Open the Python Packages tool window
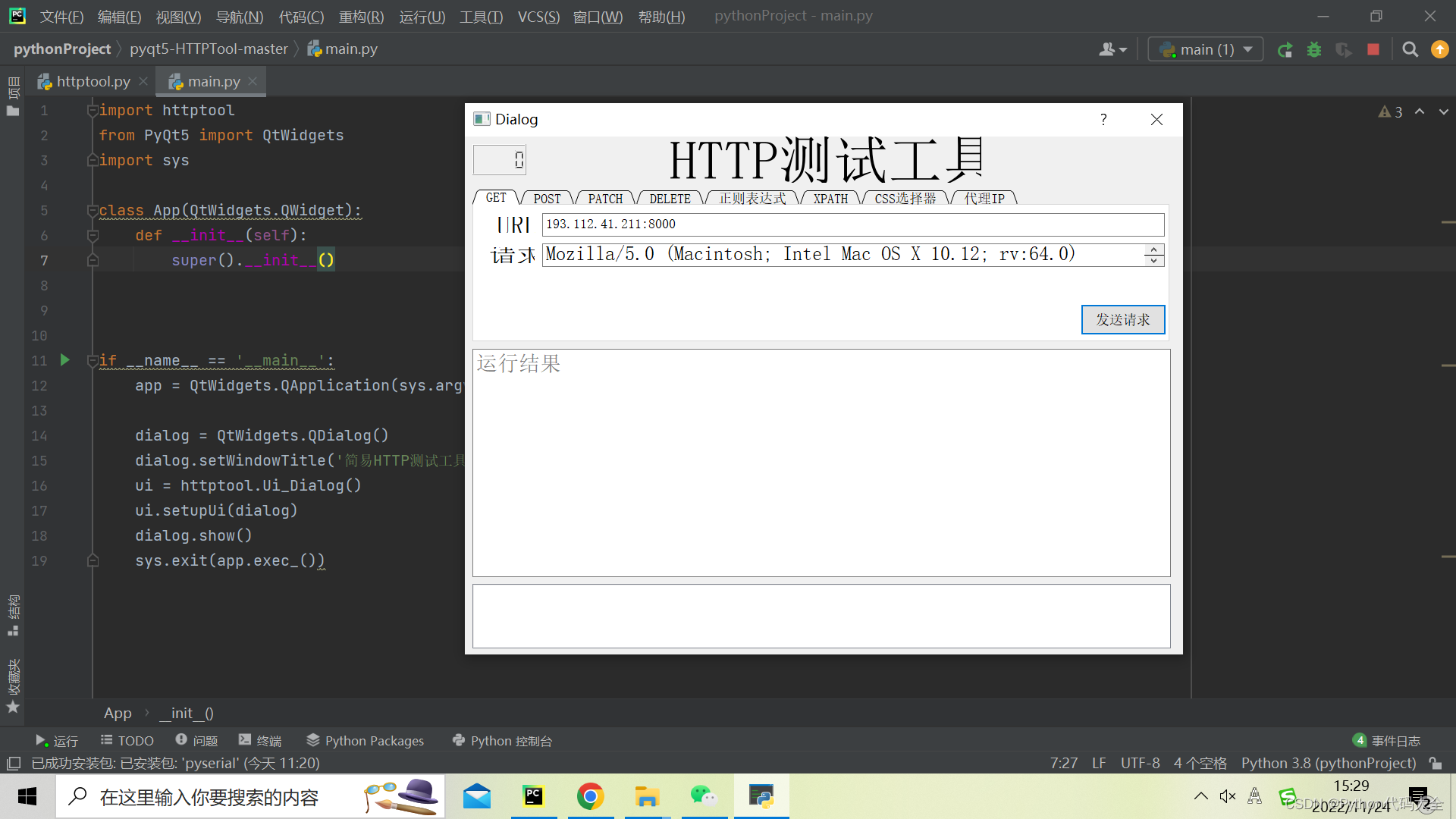The height and width of the screenshot is (819, 1456). 365,741
